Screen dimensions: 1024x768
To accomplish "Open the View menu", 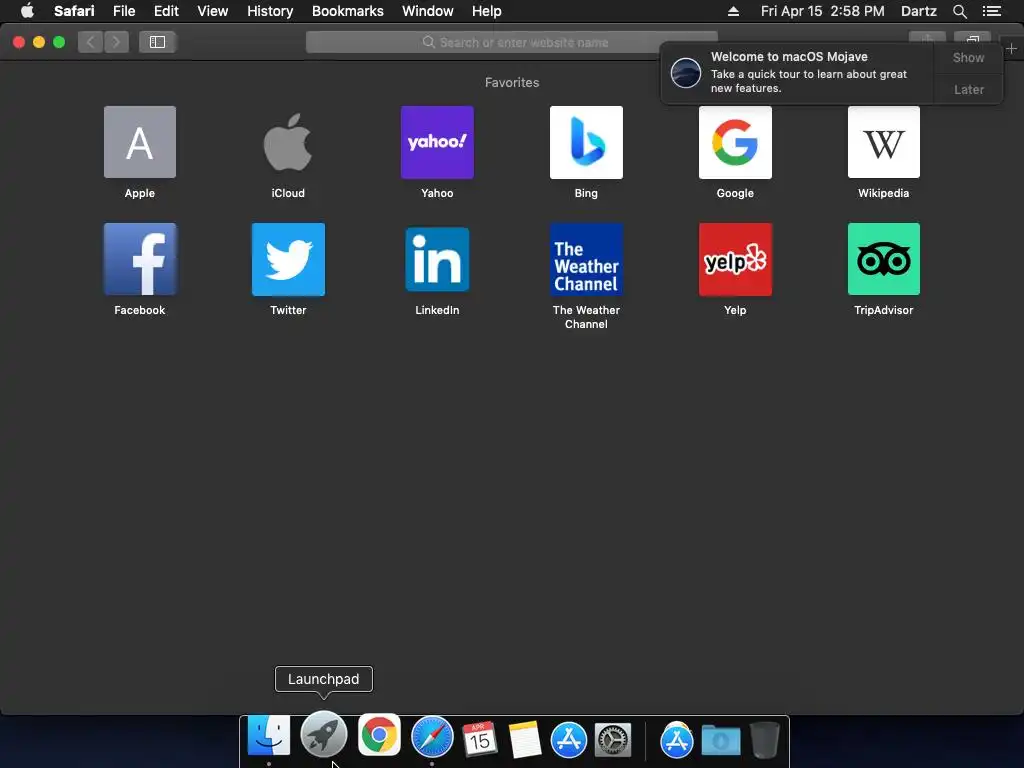I will click(x=213, y=11).
